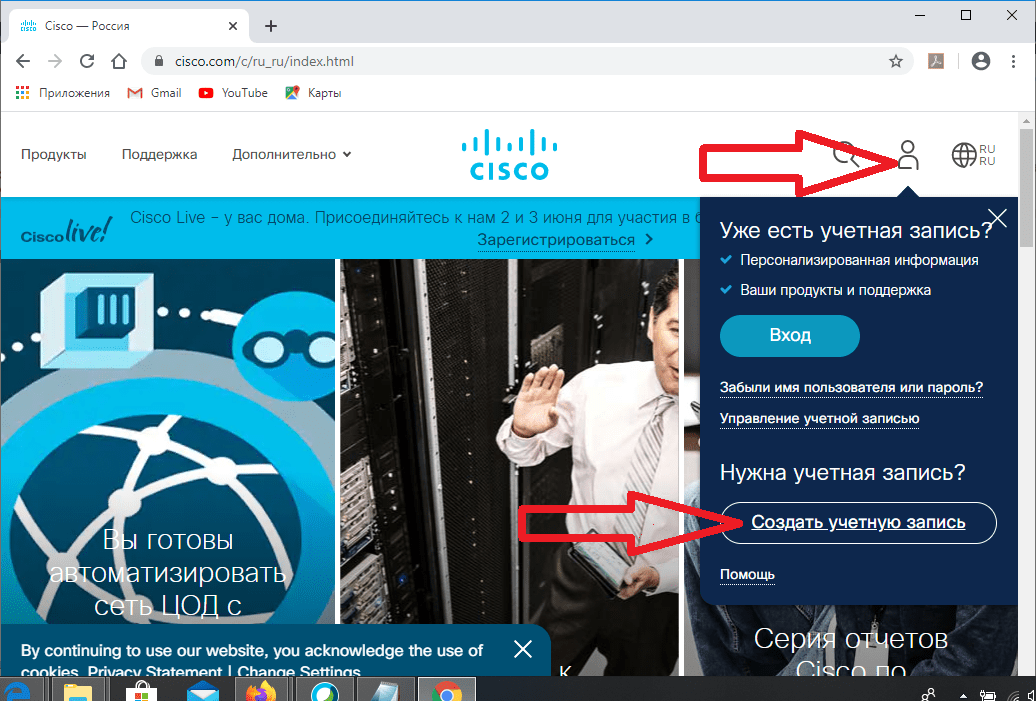Dismiss the cookie notice banner
The height and width of the screenshot is (701, 1036).
pos(523,649)
